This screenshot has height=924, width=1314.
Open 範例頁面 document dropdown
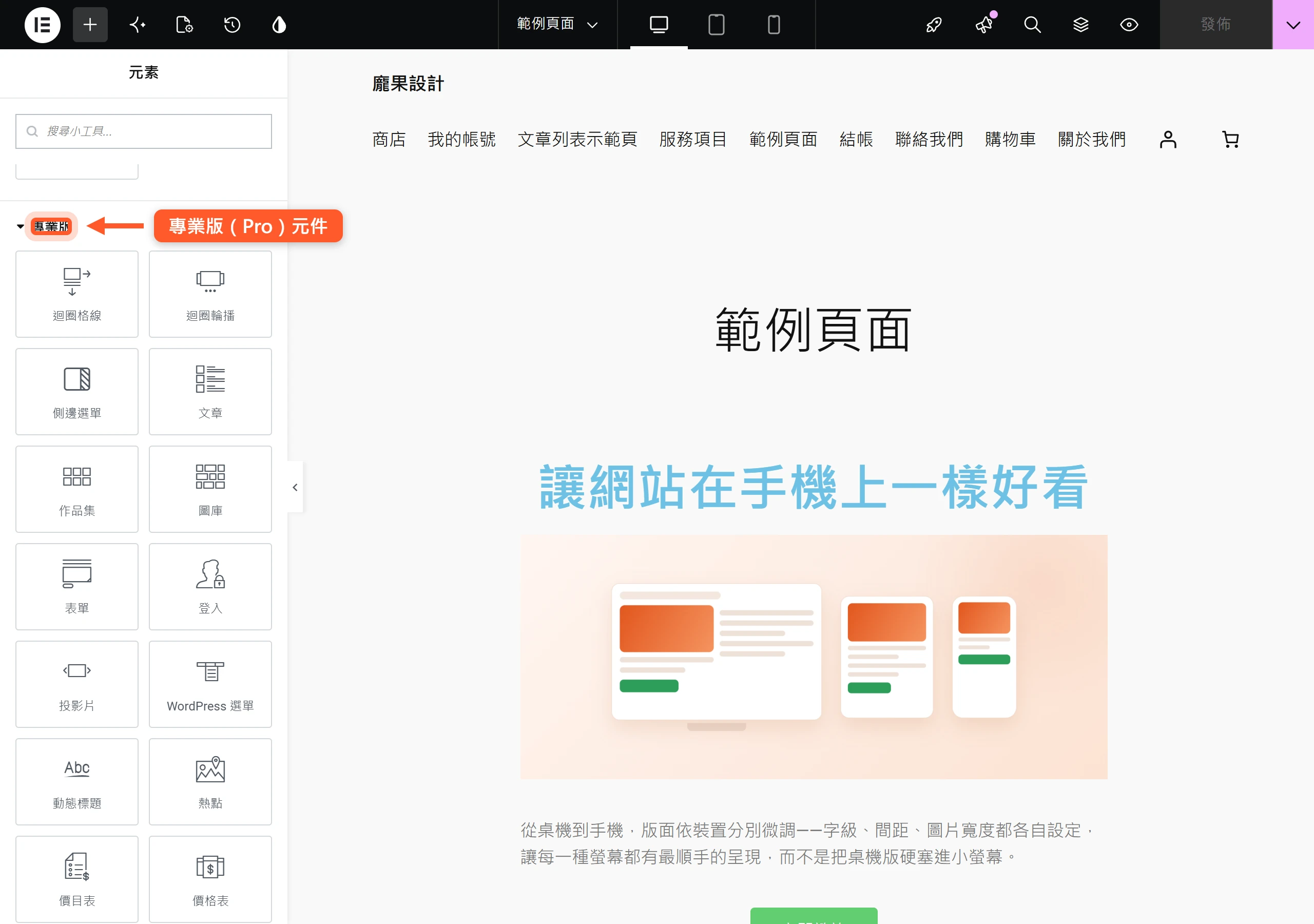point(557,25)
